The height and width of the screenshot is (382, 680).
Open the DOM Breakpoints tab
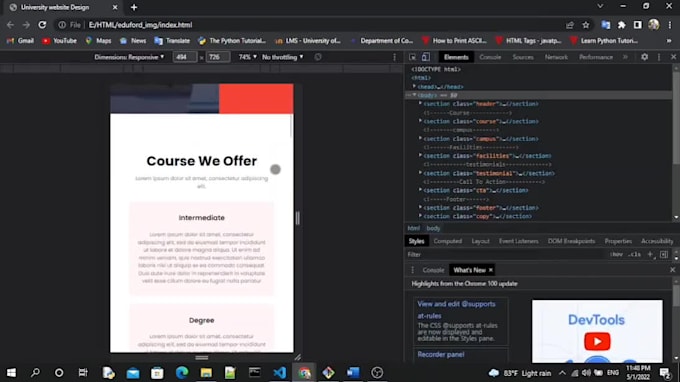pos(571,241)
